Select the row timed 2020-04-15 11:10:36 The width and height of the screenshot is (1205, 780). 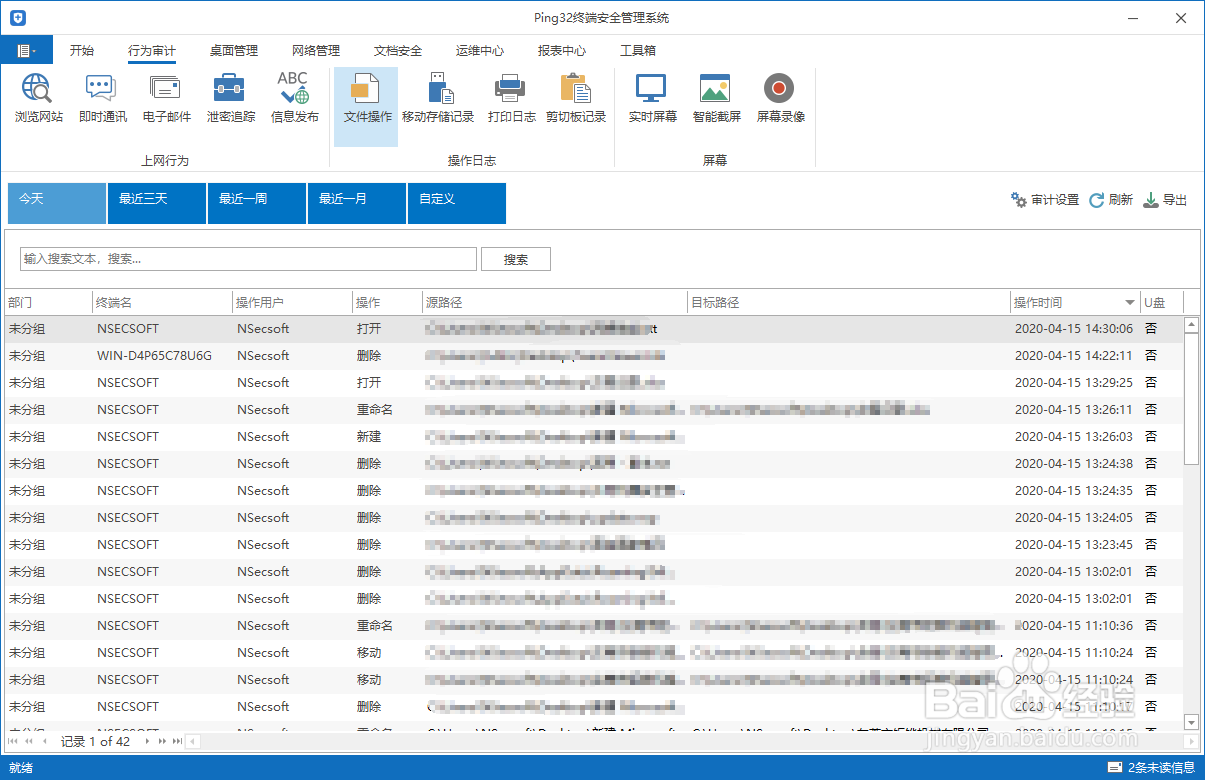pos(593,626)
